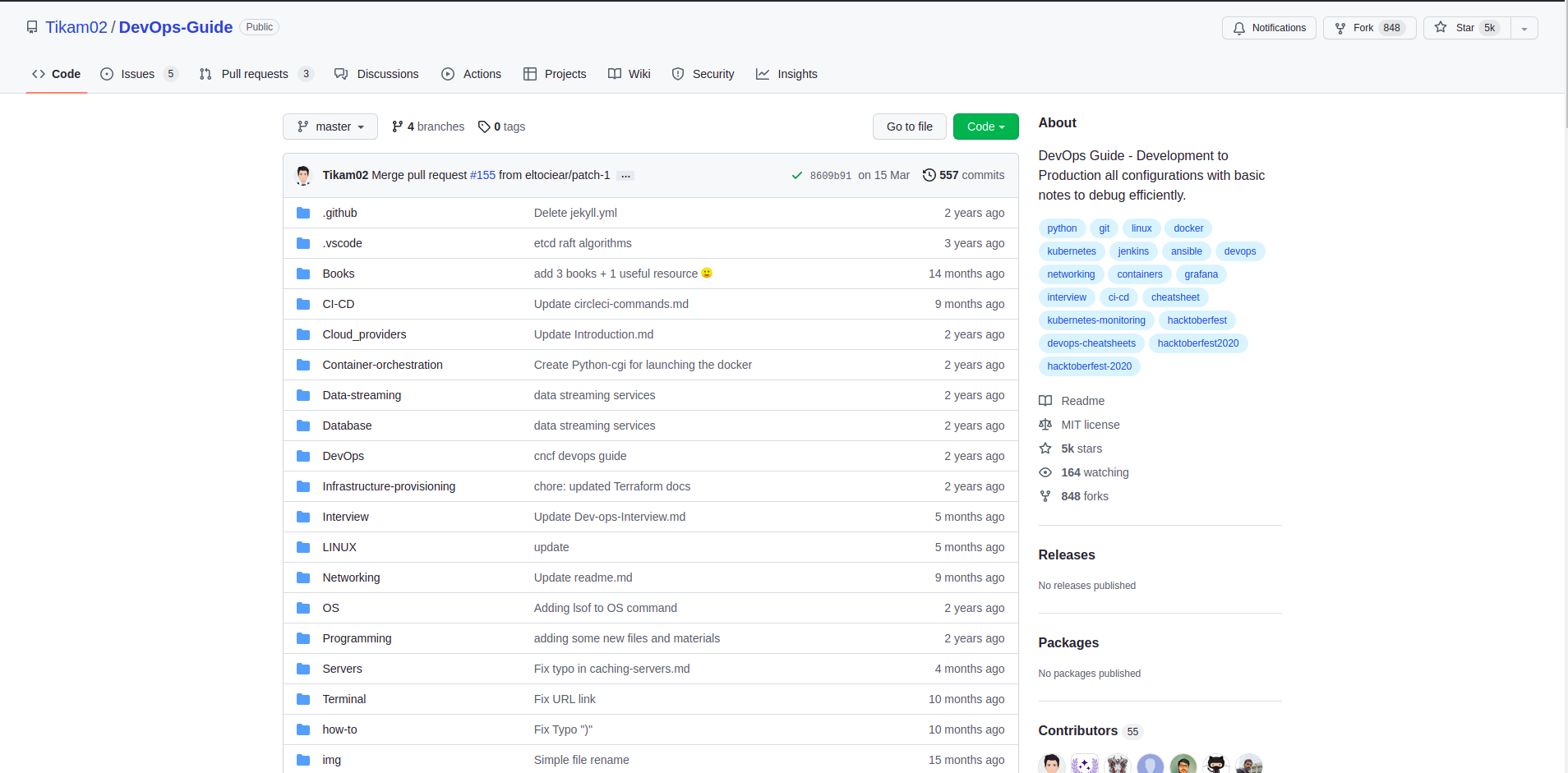View the 848 forks link

(x=1073, y=496)
